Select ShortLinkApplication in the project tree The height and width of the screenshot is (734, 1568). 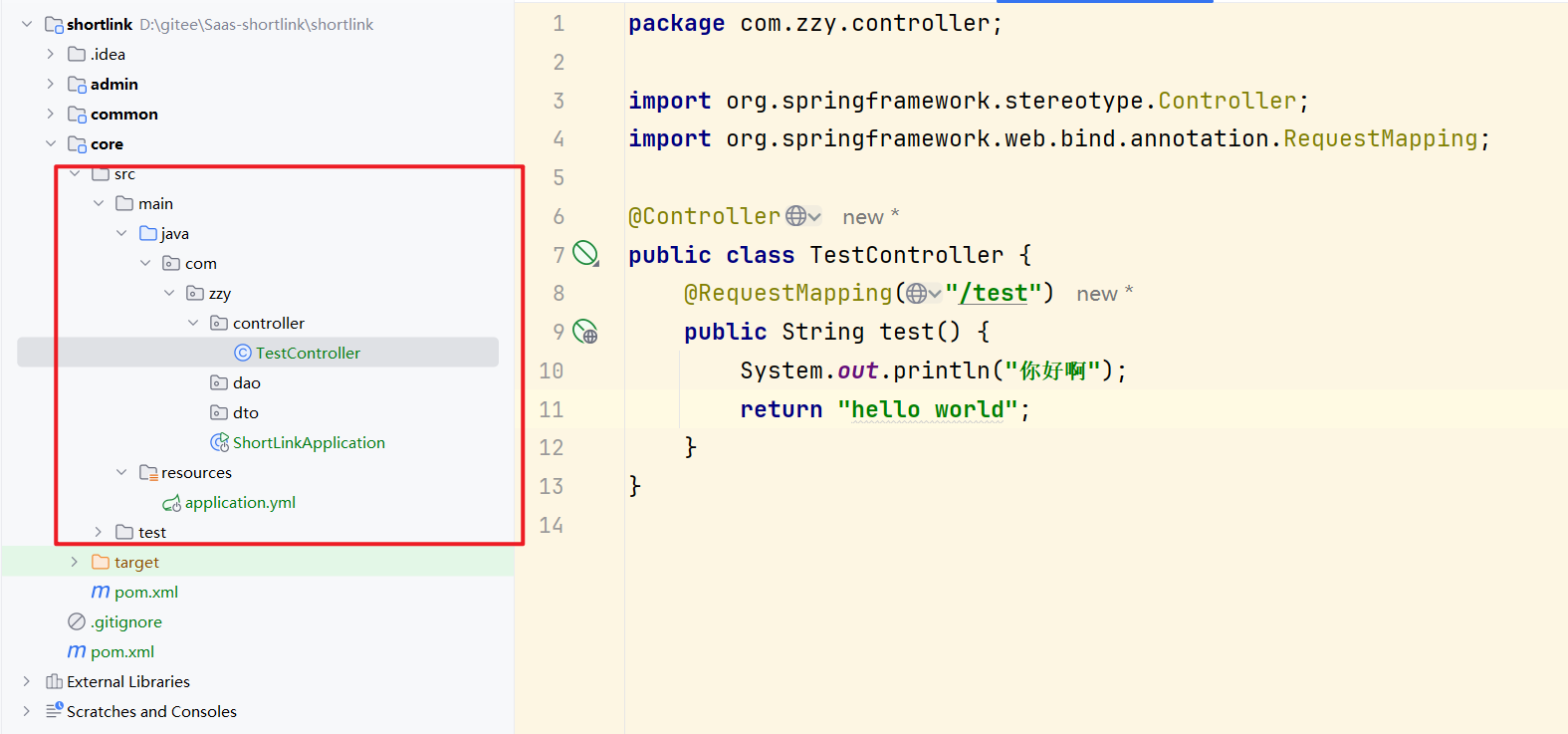[x=309, y=442]
